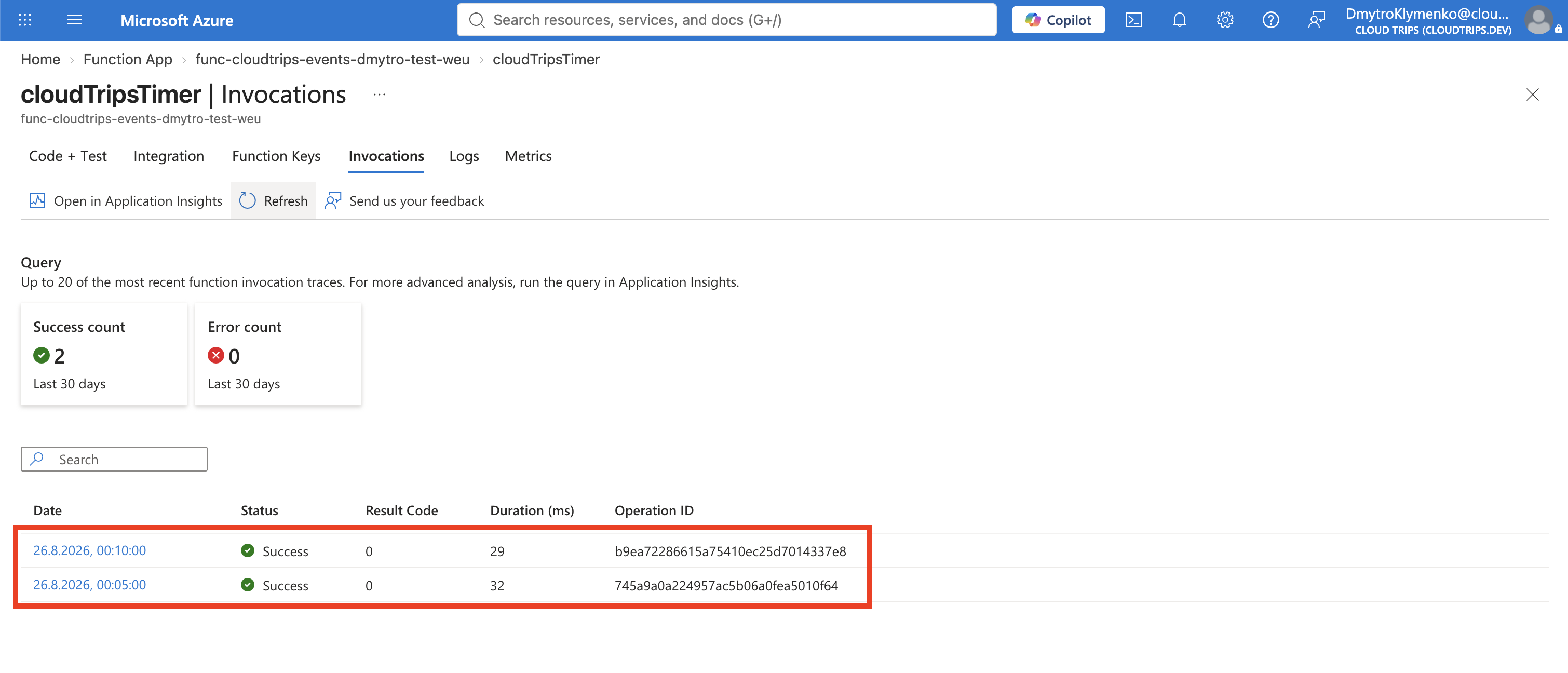Open portal settings gear

pos(1225,20)
